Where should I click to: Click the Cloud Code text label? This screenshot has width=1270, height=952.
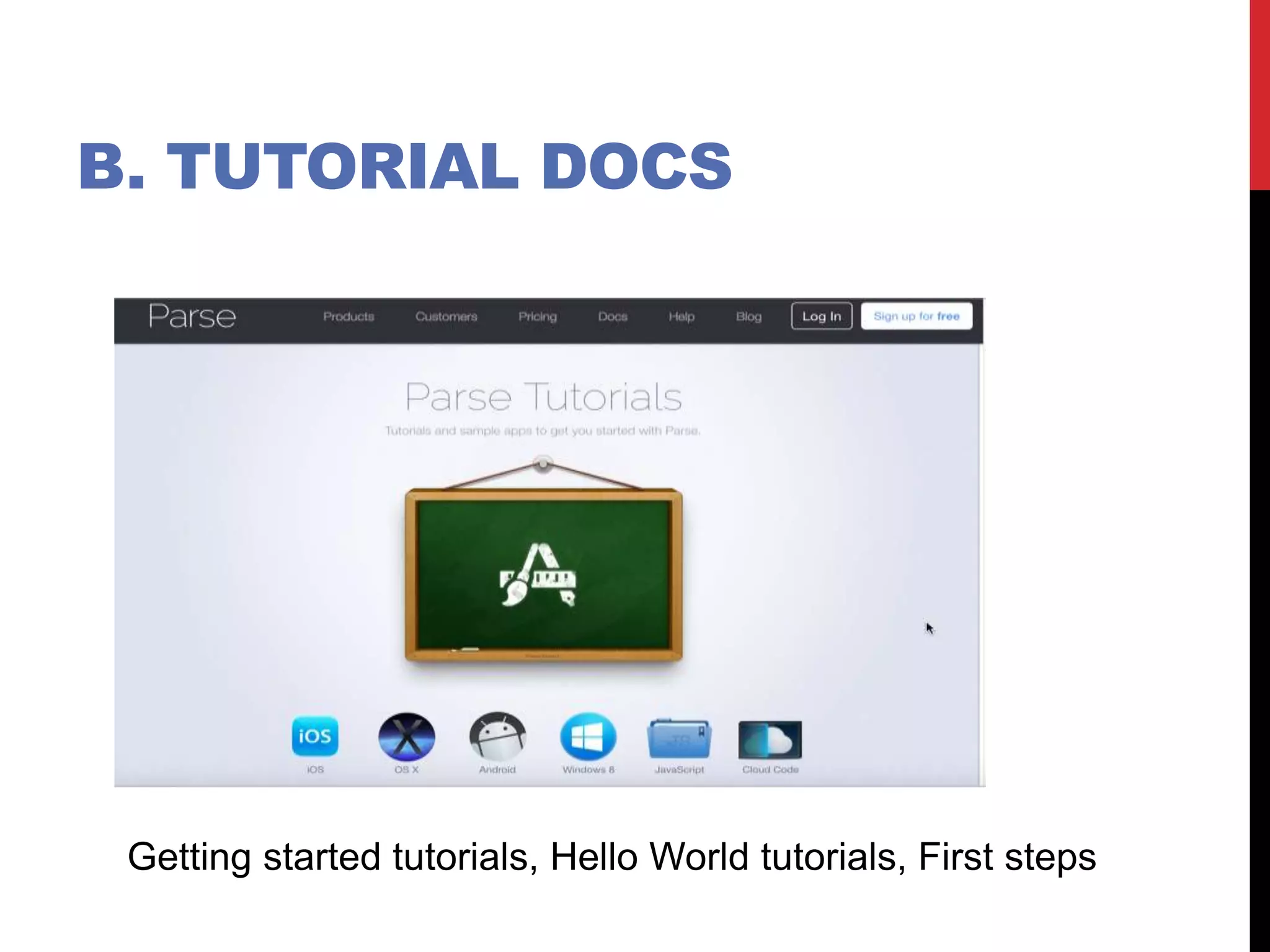771,770
